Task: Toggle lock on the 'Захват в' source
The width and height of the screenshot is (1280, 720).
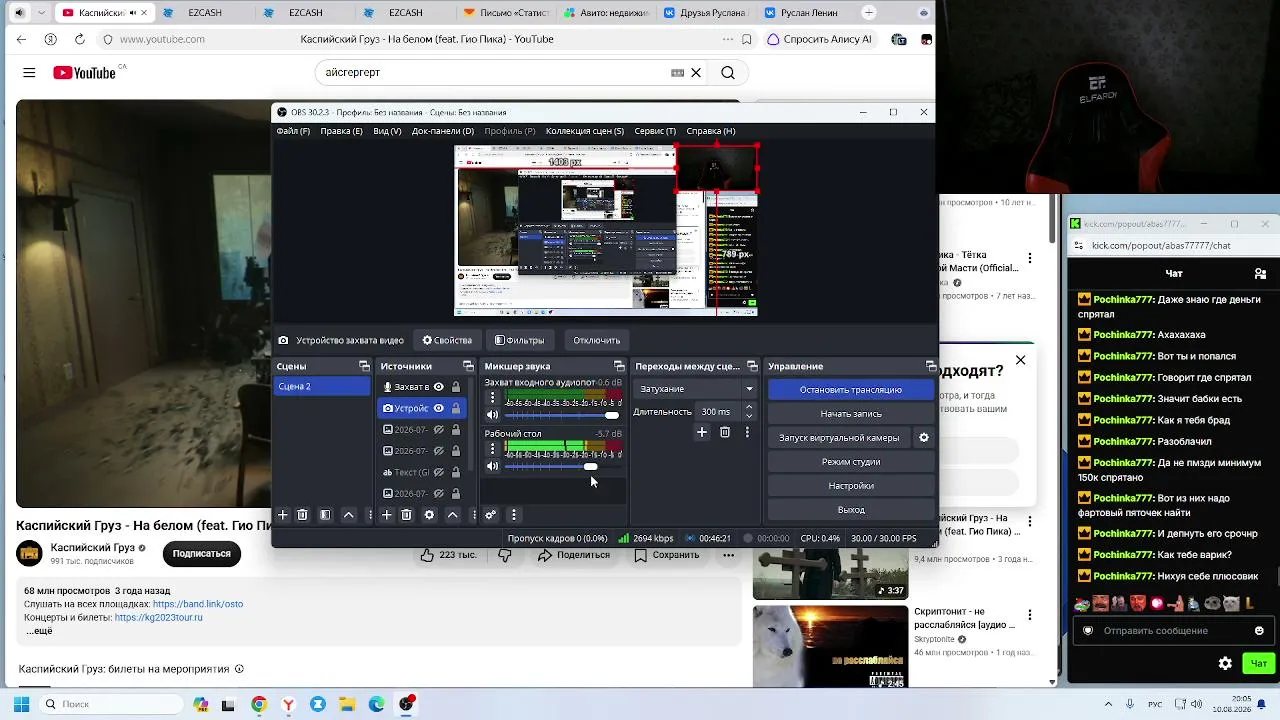Action: tap(456, 387)
